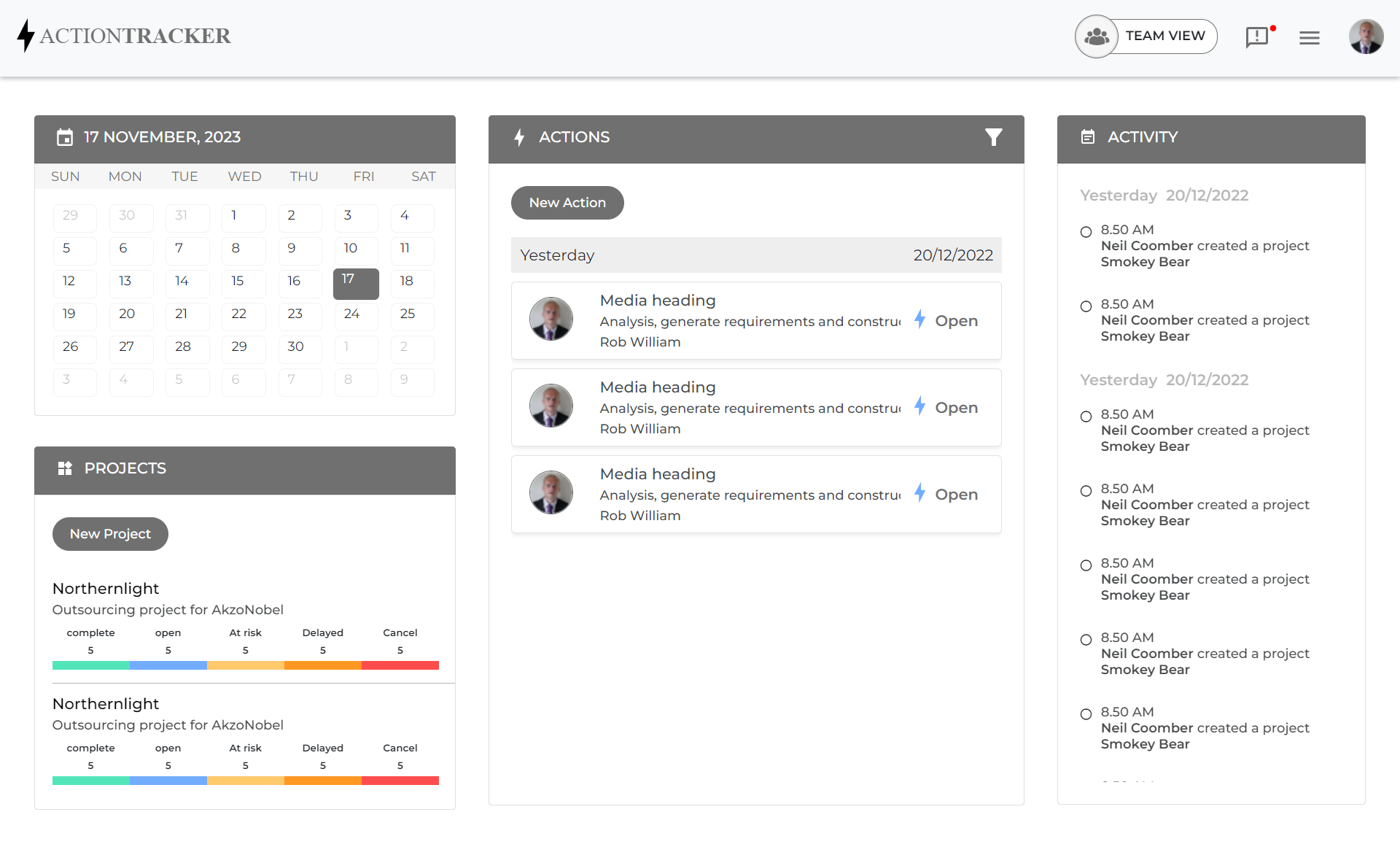
Task: Click the Activity panel header icon
Action: point(1088,137)
